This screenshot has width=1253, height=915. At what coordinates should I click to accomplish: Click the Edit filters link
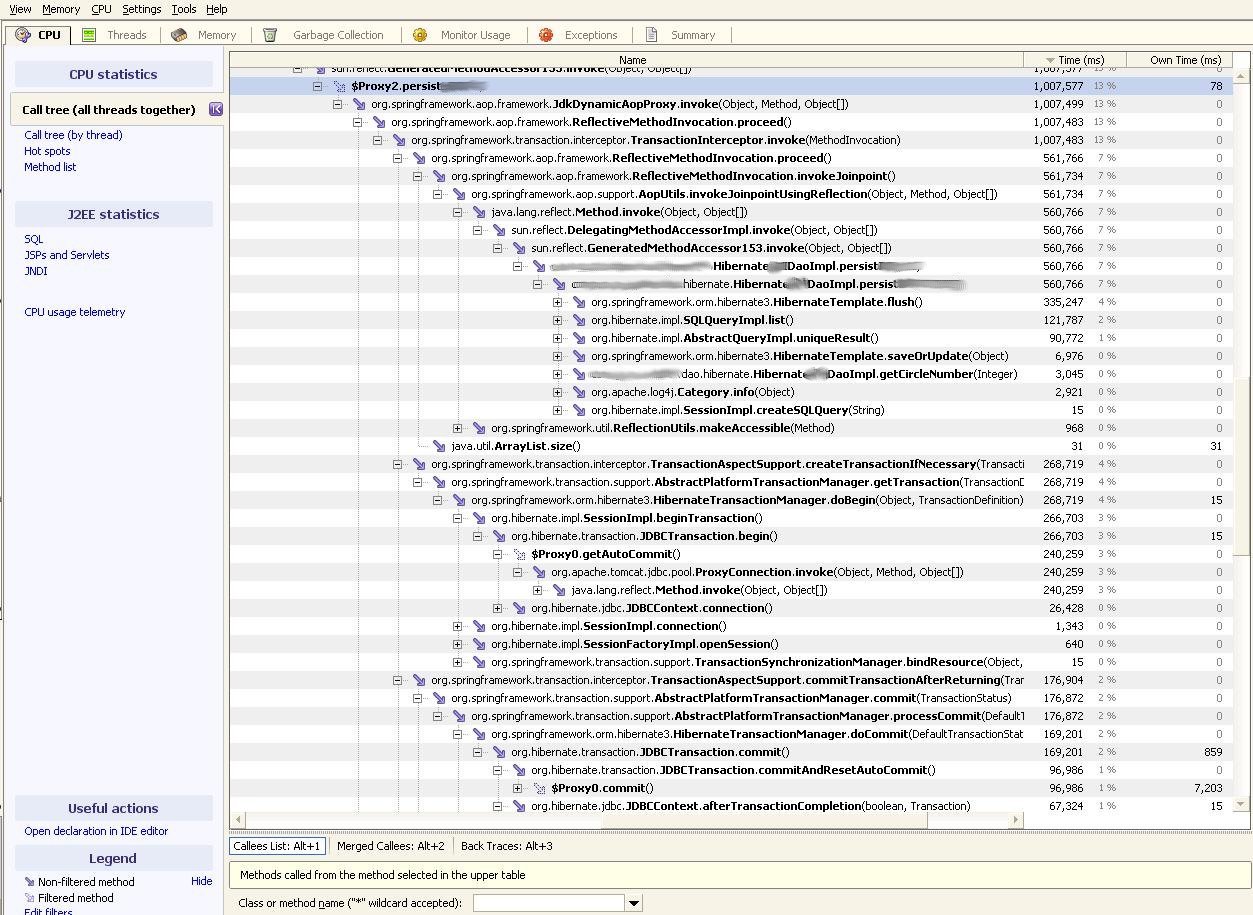tap(48, 911)
